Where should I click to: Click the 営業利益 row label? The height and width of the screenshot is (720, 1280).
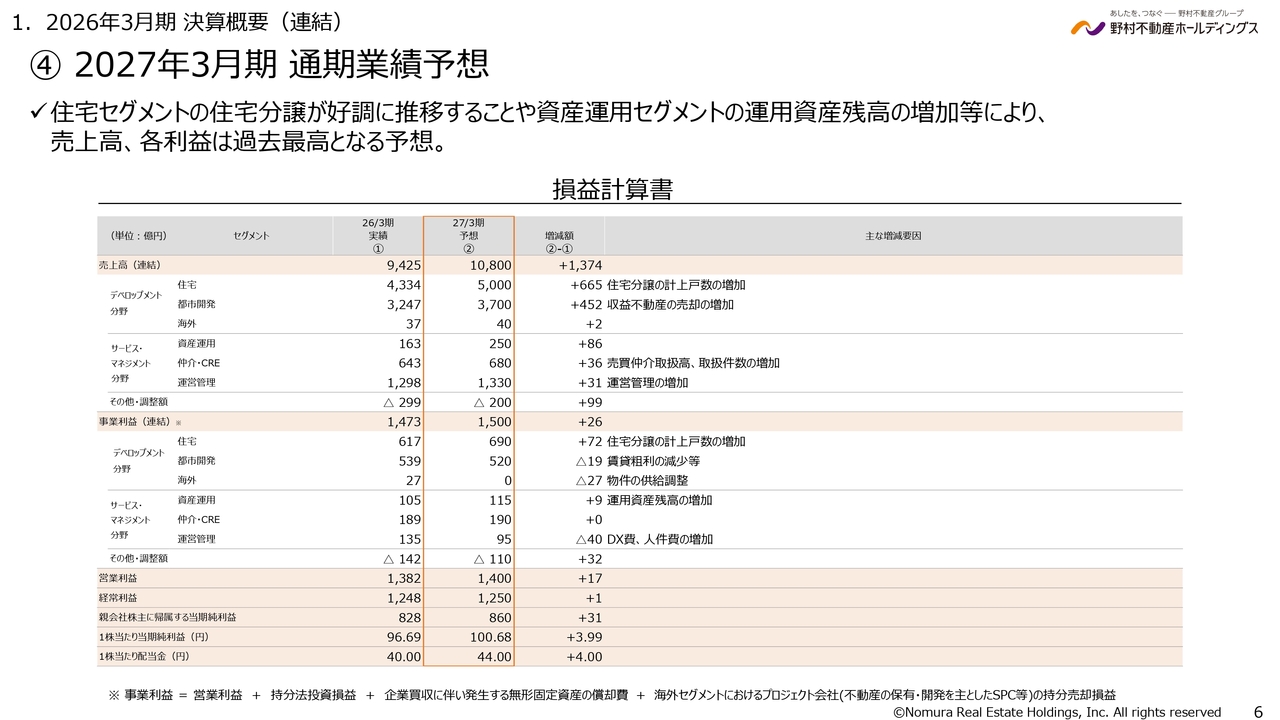[x=119, y=578]
